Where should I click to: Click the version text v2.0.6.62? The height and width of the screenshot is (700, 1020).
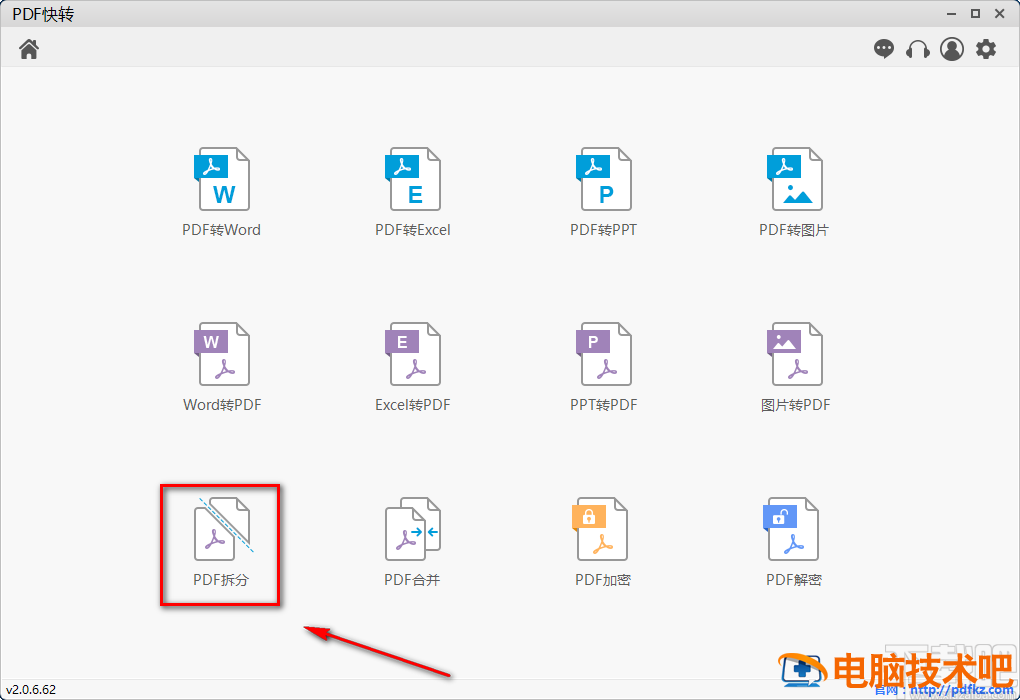(31, 690)
